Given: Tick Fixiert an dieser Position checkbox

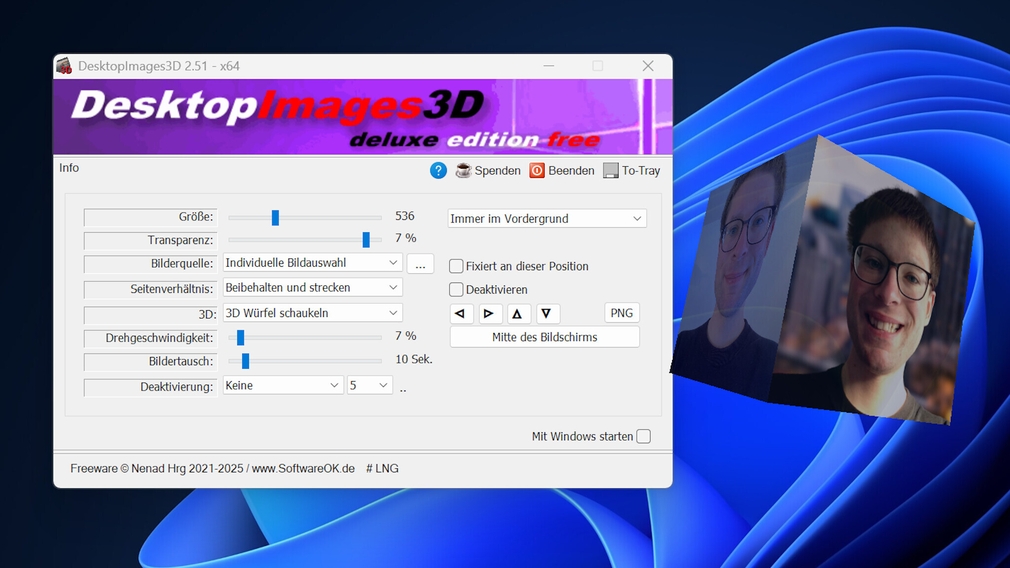Looking at the screenshot, I should pos(456,266).
